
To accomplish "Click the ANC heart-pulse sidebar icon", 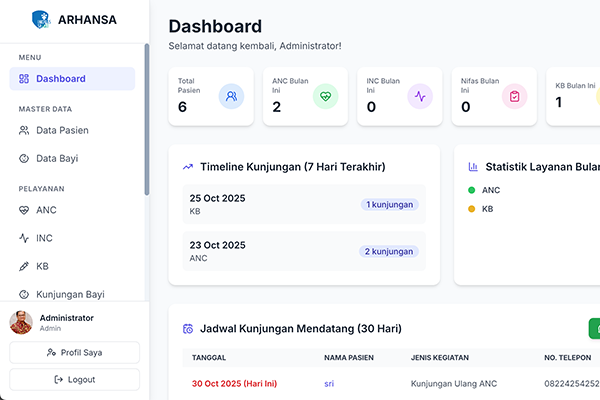I will (24, 210).
